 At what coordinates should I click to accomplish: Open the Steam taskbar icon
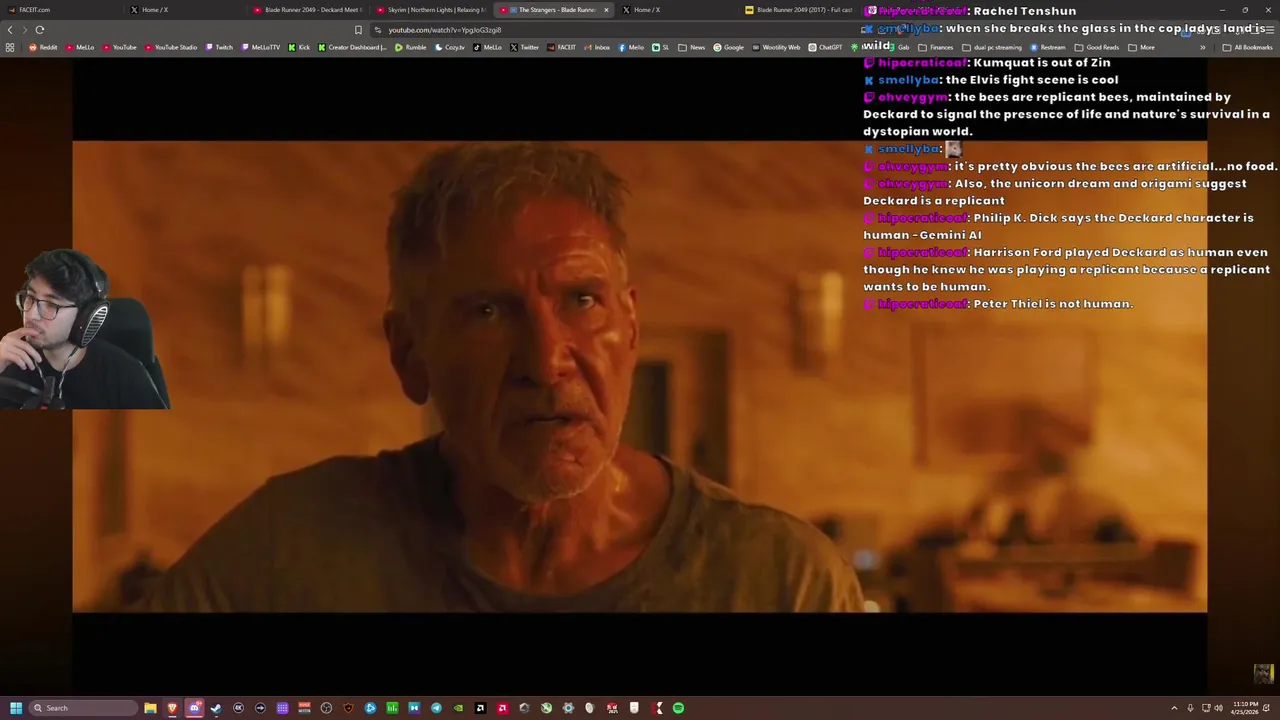coord(216,708)
